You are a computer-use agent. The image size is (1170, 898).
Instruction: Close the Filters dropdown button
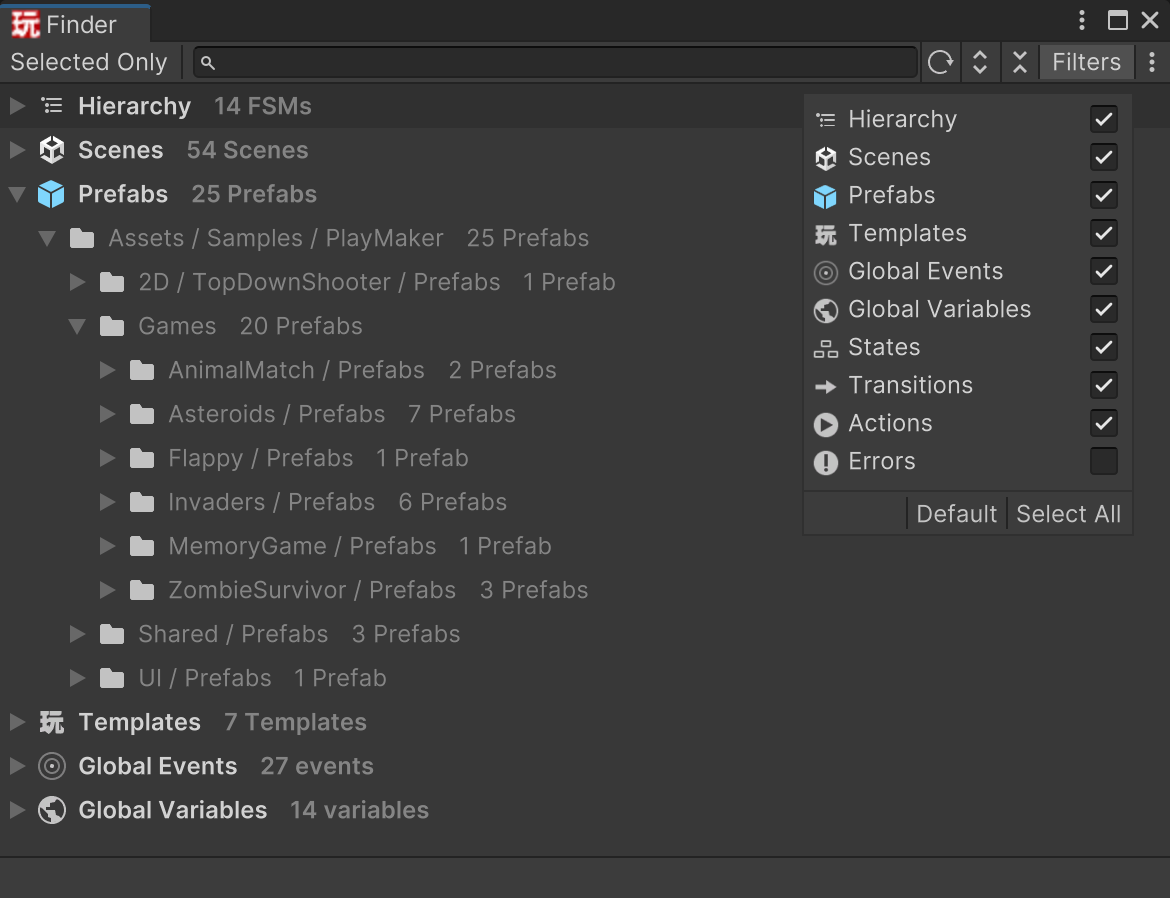point(1086,62)
